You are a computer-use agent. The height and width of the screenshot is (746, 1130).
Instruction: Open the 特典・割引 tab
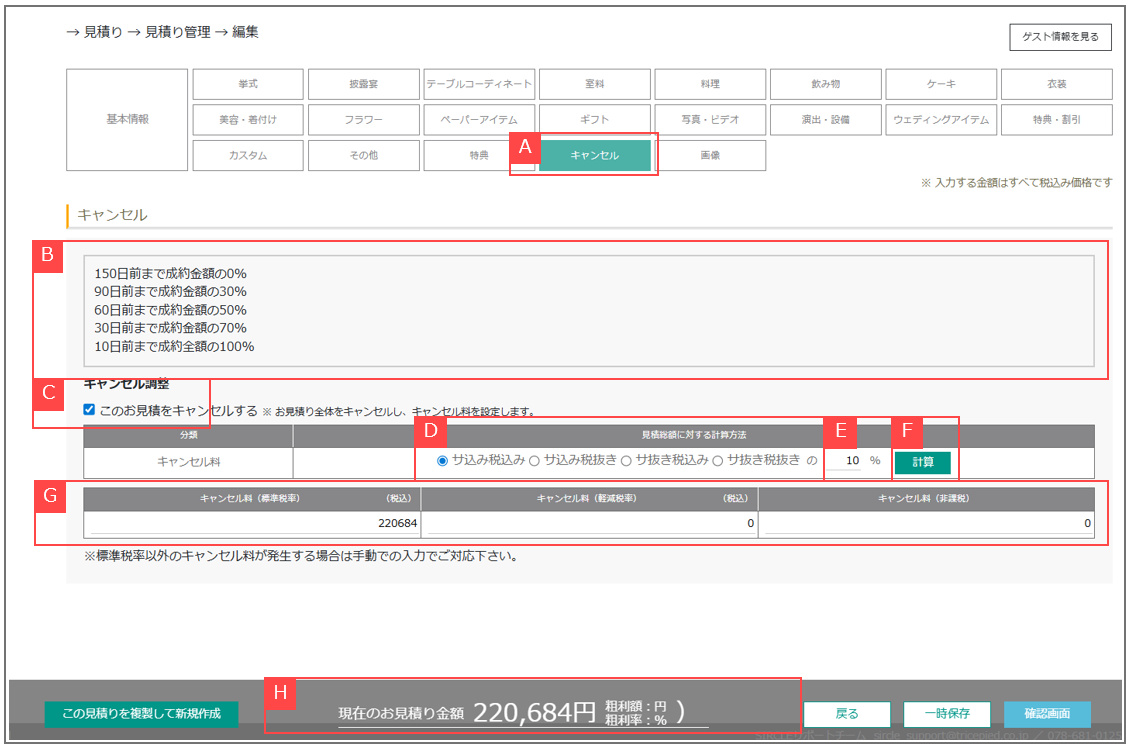[x=1057, y=120]
